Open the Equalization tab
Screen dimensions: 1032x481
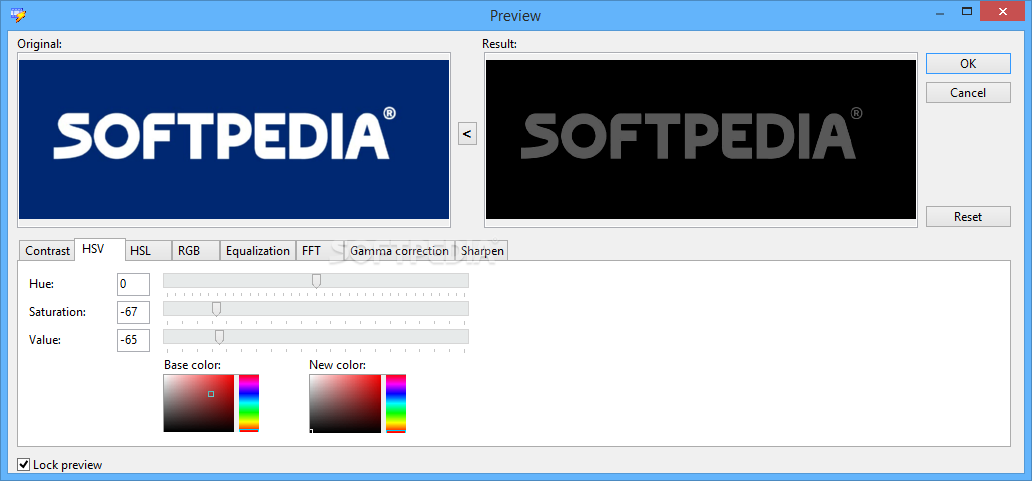point(257,251)
